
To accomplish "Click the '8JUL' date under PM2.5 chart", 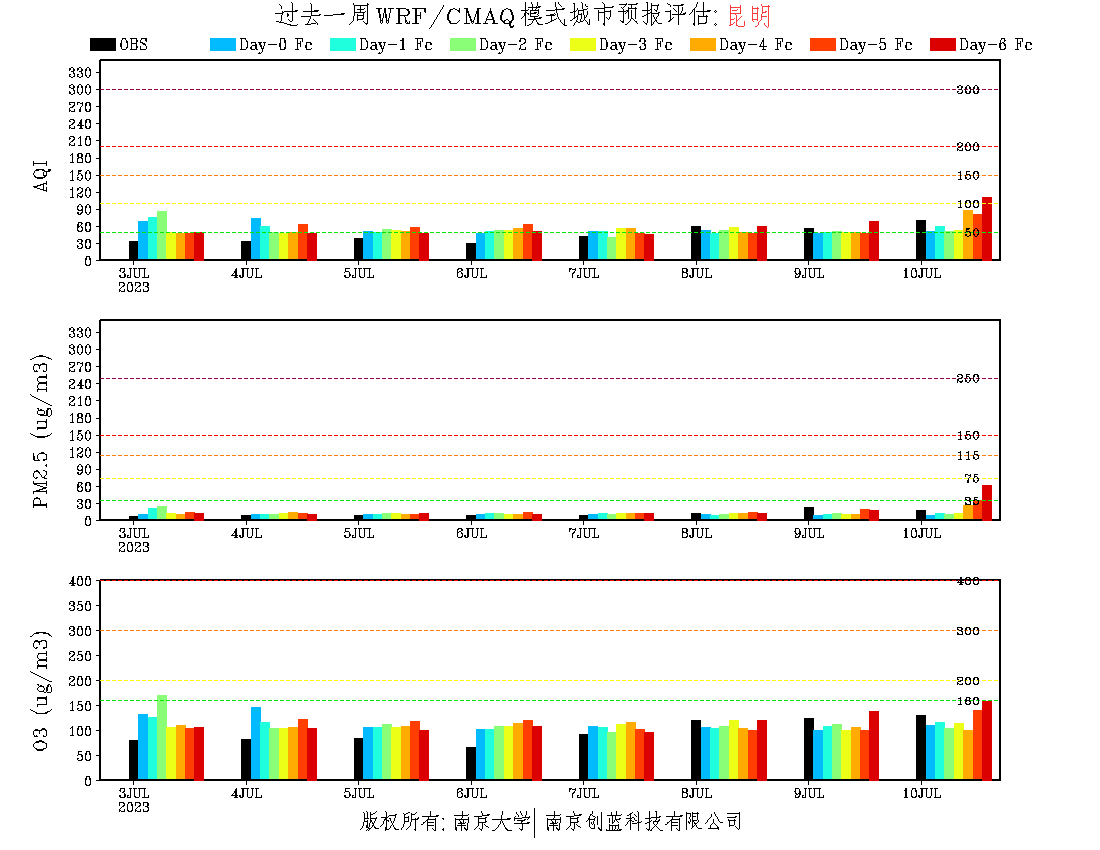I will 697,534.
